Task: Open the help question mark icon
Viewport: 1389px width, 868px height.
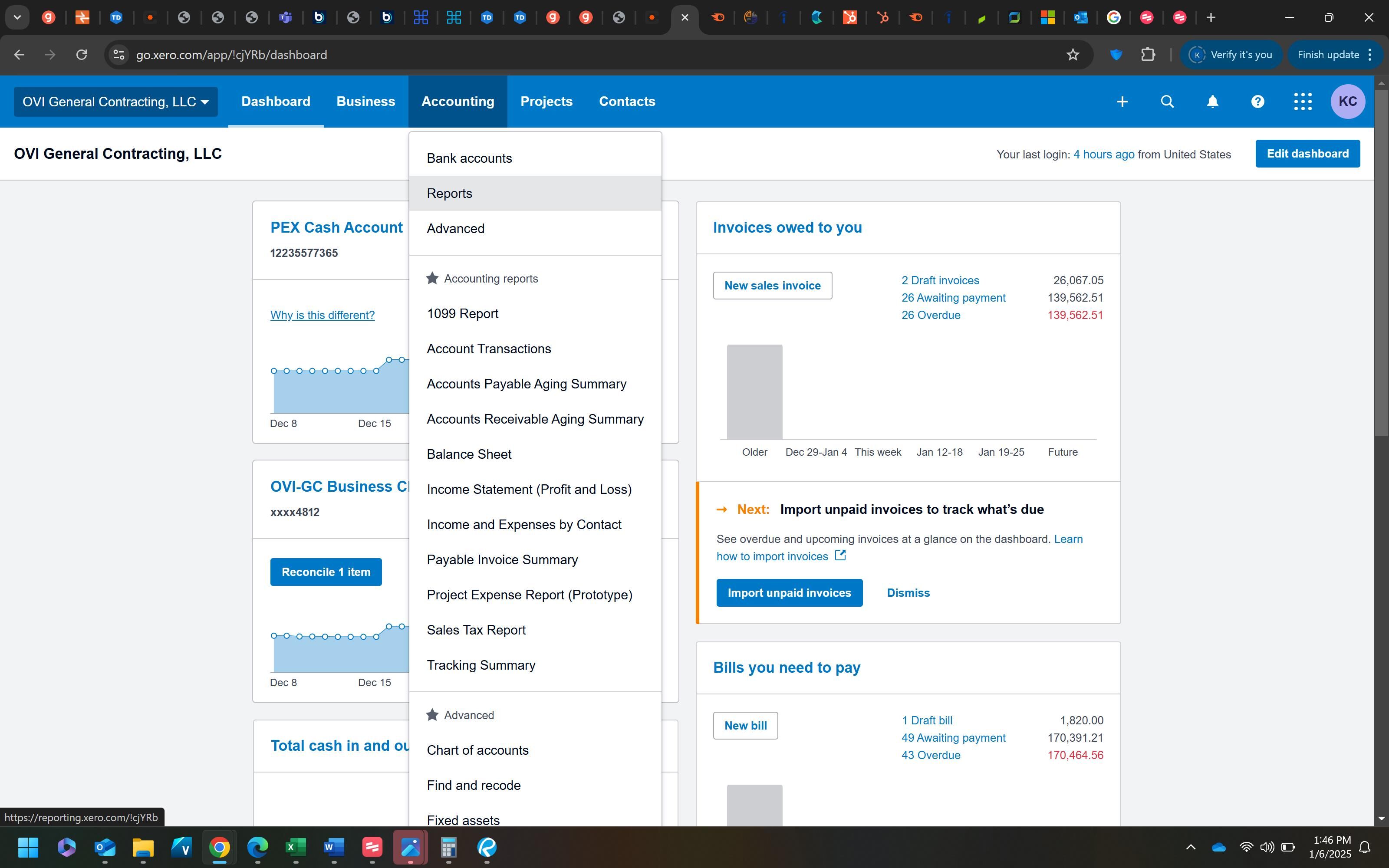Action: coord(1257,102)
